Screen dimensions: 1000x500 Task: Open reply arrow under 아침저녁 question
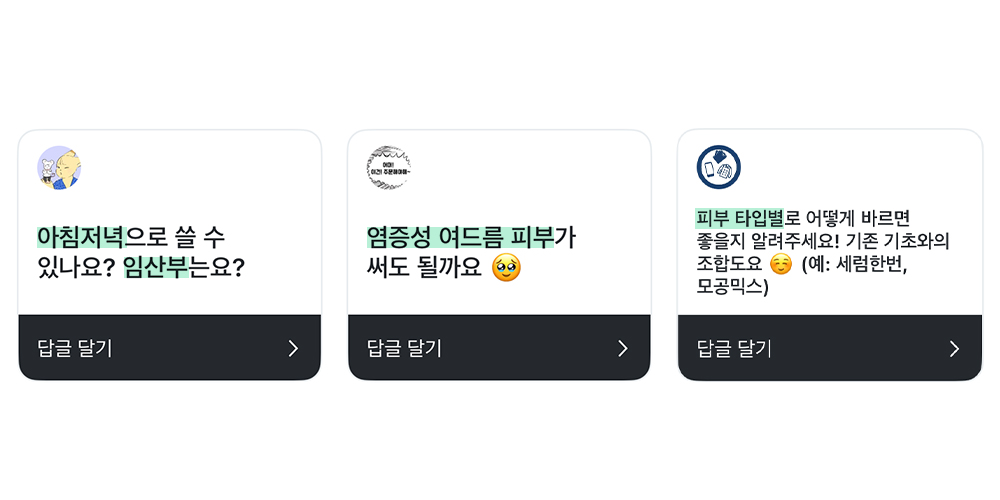[293, 348]
